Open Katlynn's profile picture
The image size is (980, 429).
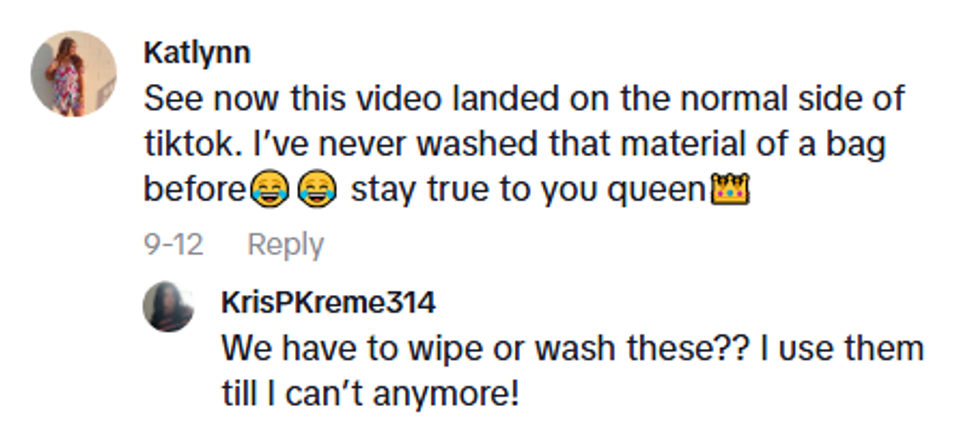[74, 74]
